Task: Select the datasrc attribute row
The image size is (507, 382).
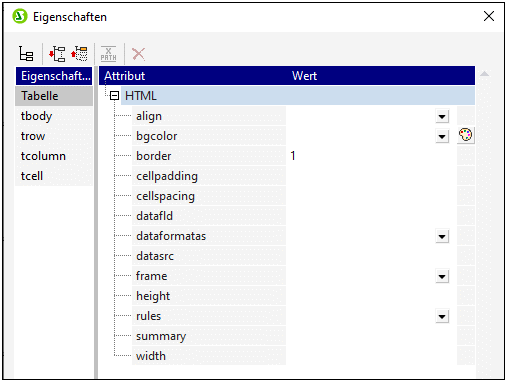Action: pyautogui.click(x=209, y=256)
